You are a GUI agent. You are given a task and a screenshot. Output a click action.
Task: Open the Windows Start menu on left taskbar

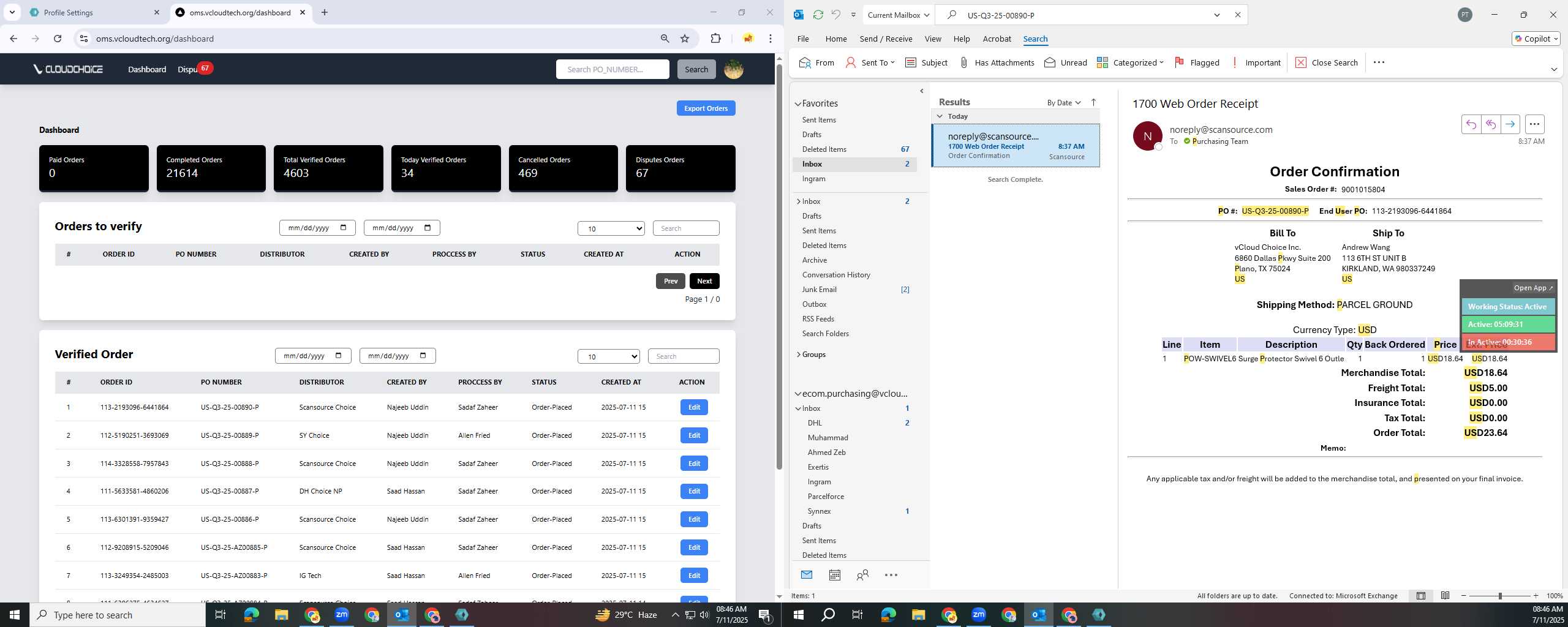pos(15,615)
